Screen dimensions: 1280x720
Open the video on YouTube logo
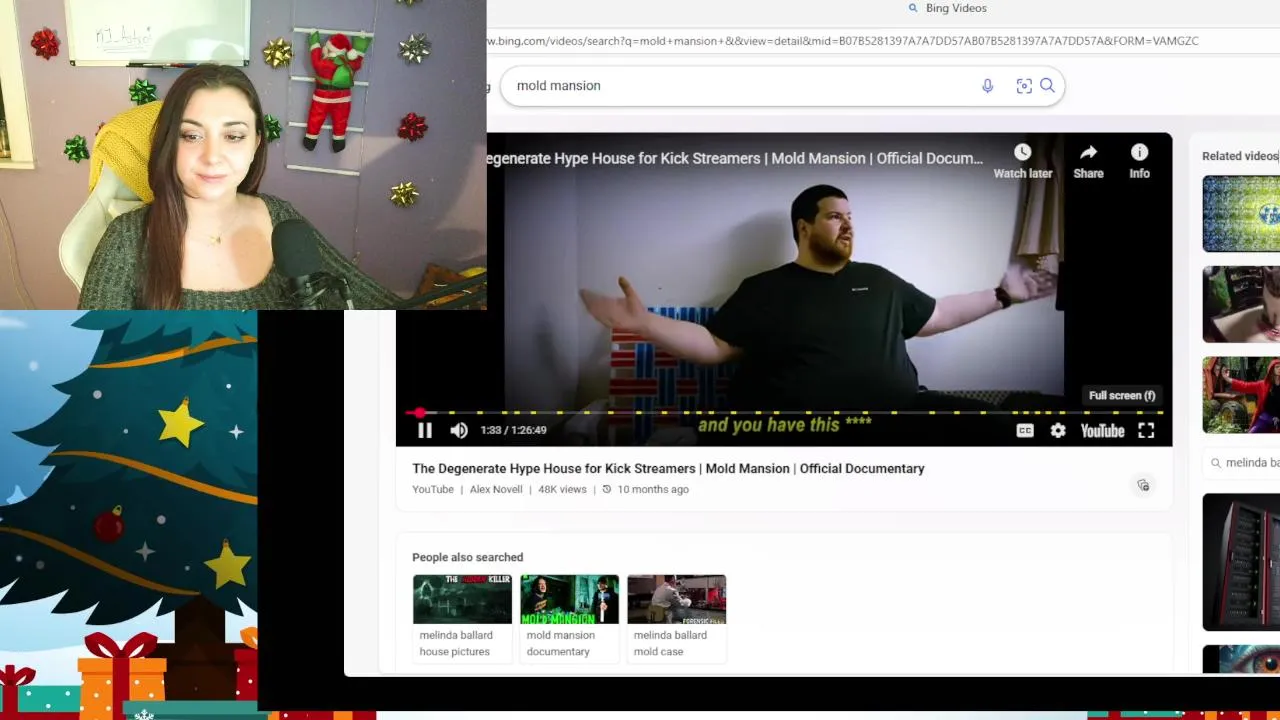click(x=1102, y=430)
